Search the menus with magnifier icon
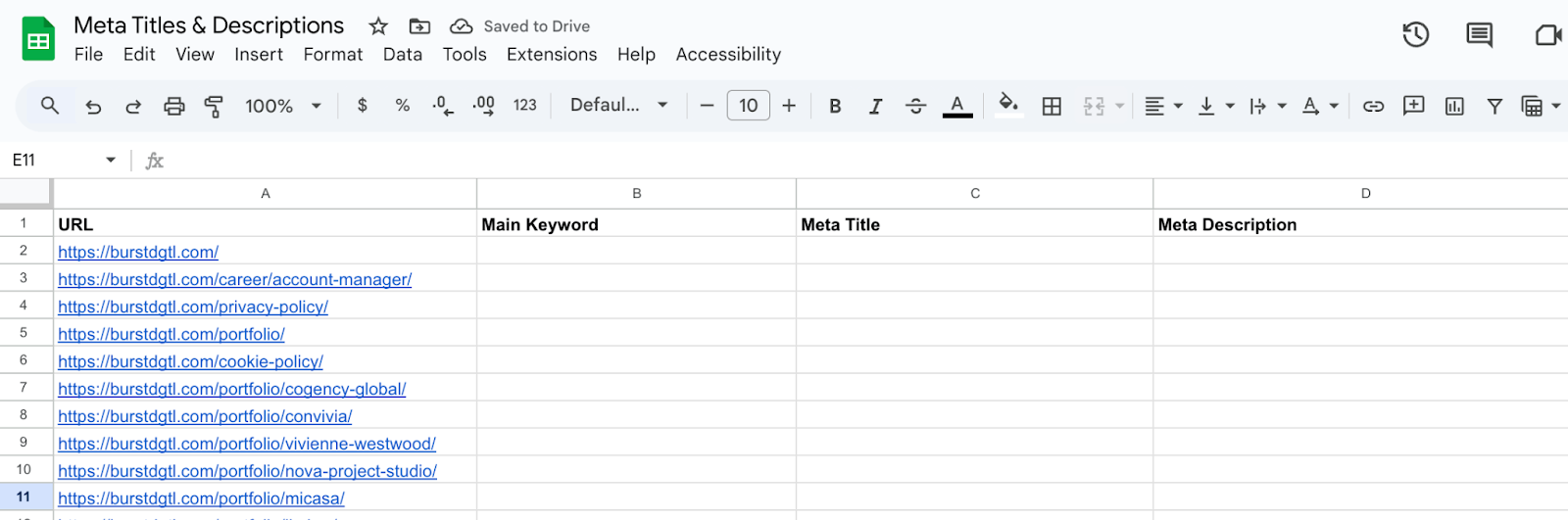 pyautogui.click(x=50, y=105)
